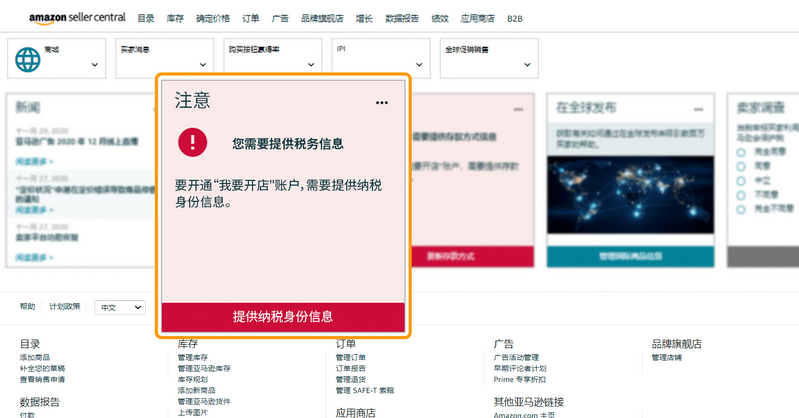Click the globe marketplace icon
This screenshot has width=799, height=418.
27,59
